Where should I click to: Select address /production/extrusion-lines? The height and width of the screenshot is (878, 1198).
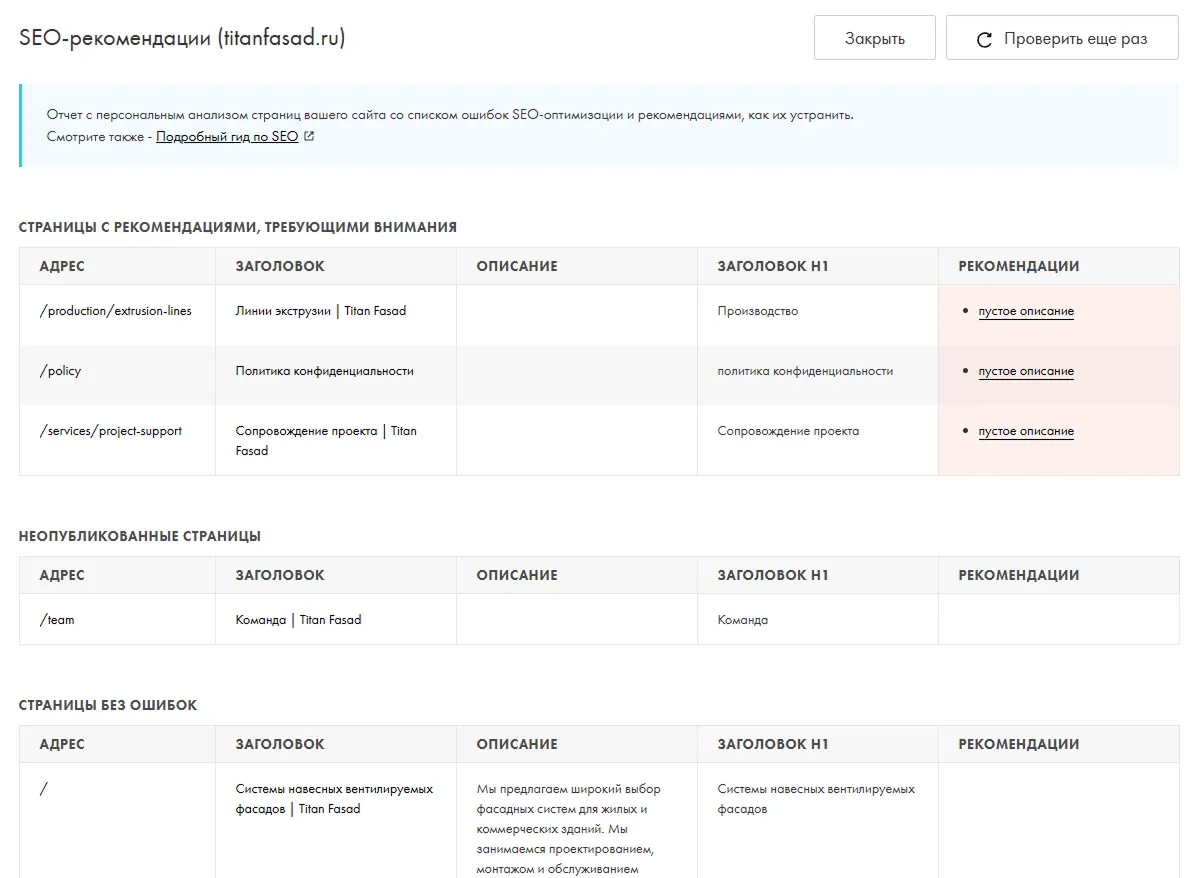click(115, 311)
